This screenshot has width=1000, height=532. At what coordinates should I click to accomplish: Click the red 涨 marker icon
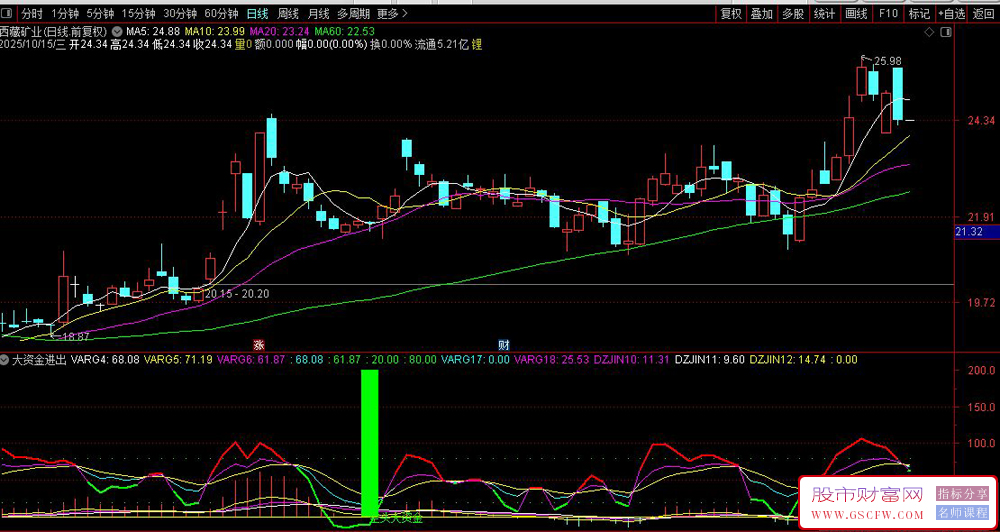pos(258,344)
